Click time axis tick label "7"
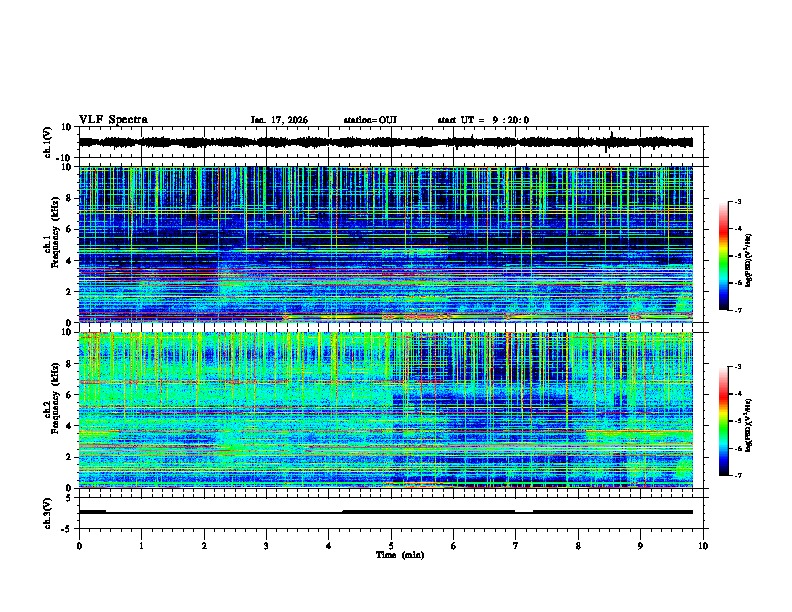The image size is (792, 612). (516, 546)
